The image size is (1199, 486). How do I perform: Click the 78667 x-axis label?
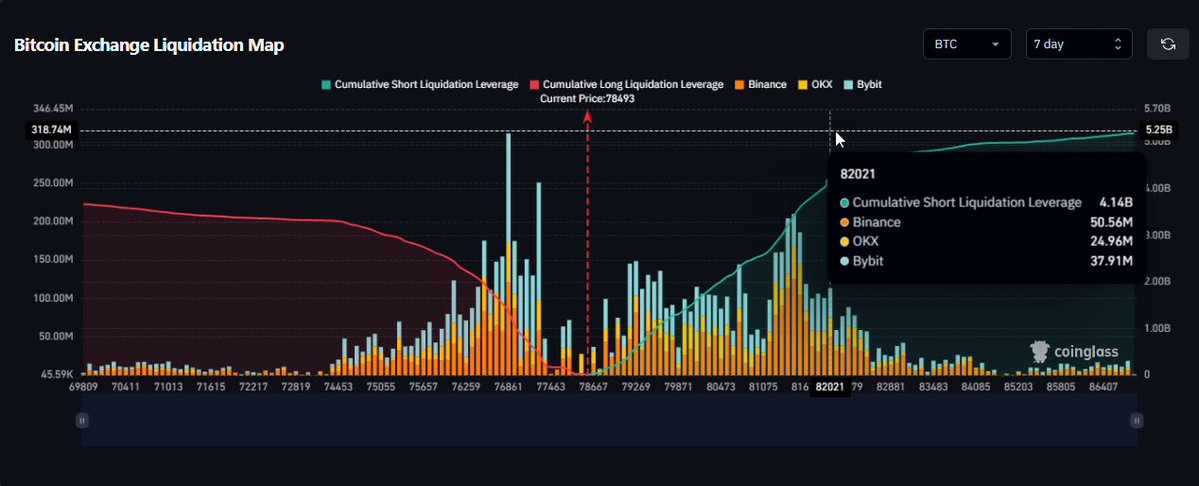[593, 387]
